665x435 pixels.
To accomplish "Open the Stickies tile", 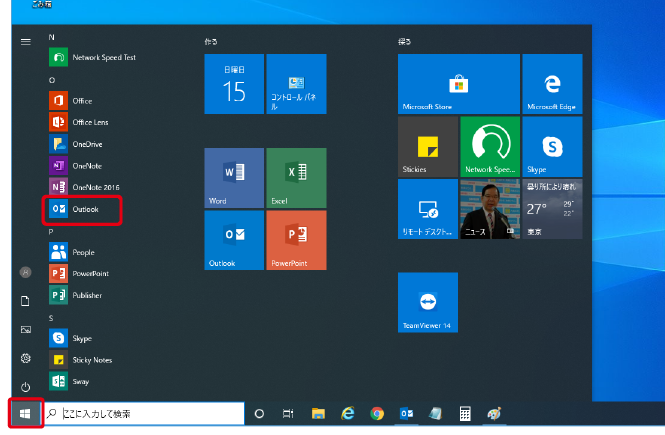I will click(x=428, y=147).
